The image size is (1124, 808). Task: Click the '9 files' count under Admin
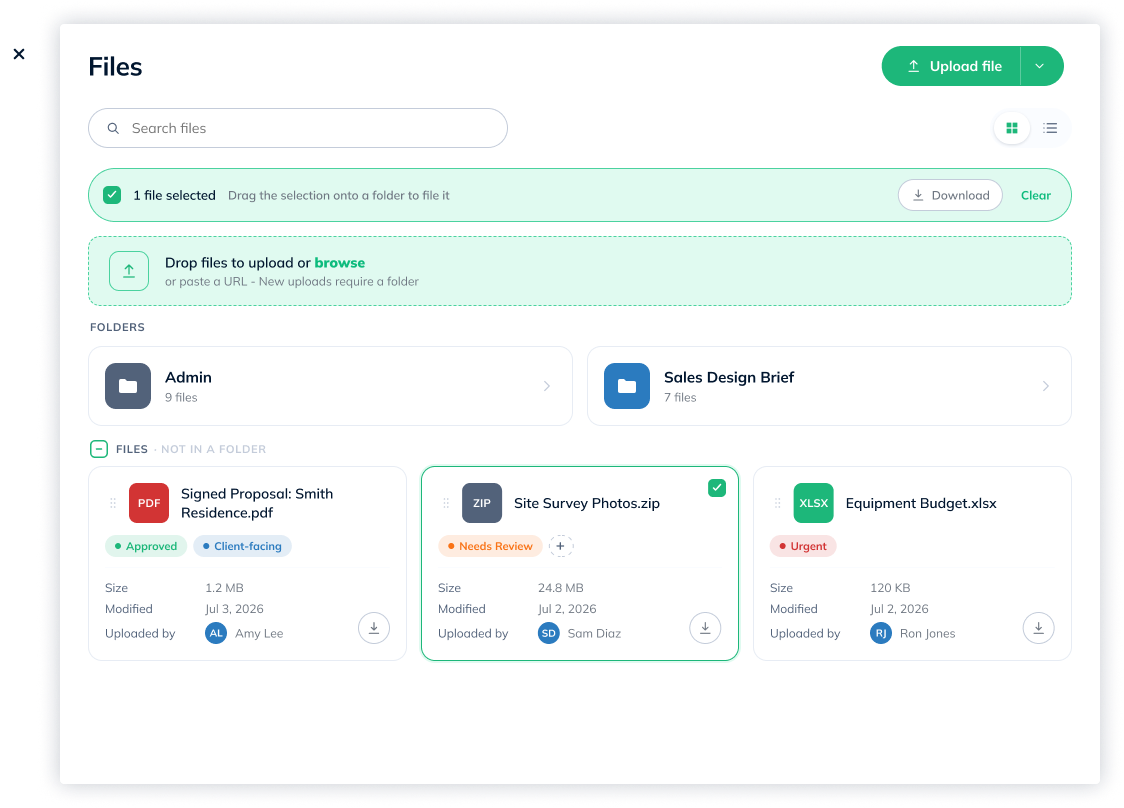[181, 397]
